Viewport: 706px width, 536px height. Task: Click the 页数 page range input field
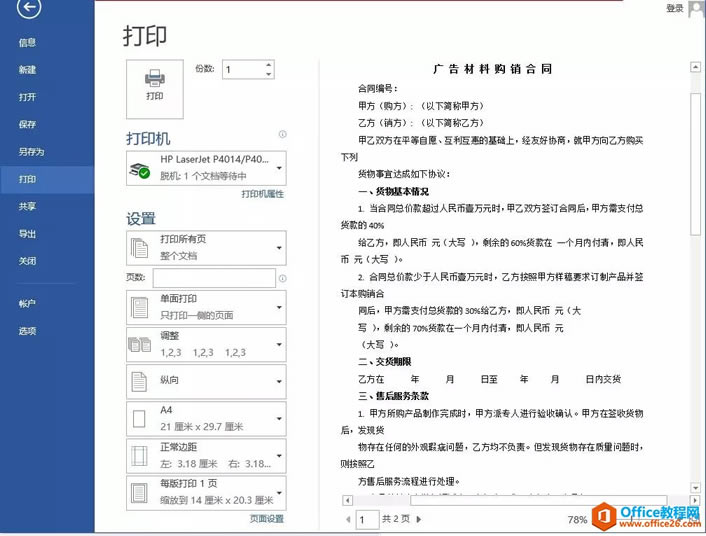point(214,278)
